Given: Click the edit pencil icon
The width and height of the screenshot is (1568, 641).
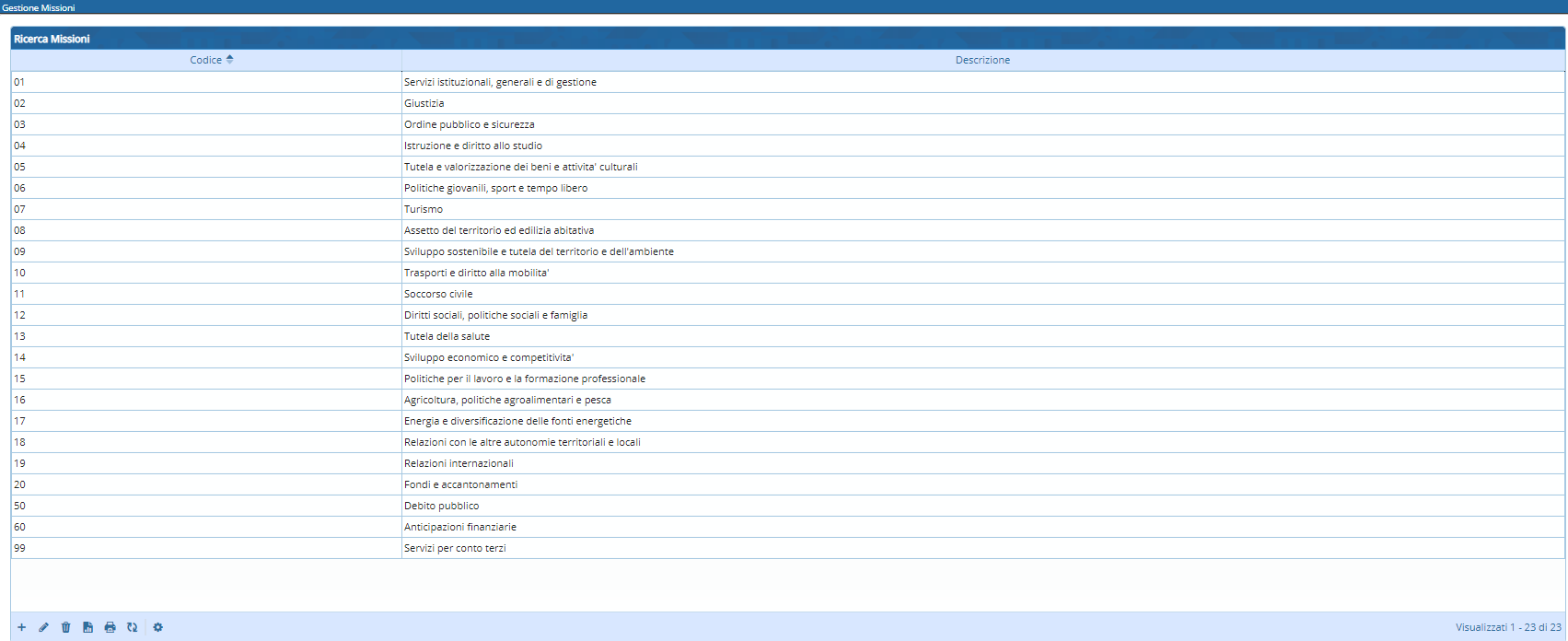Looking at the screenshot, I should (x=43, y=627).
